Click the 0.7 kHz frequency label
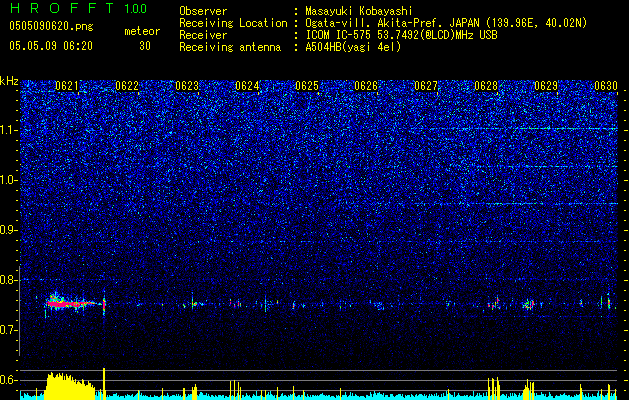629x400 pixels. tap(9, 330)
